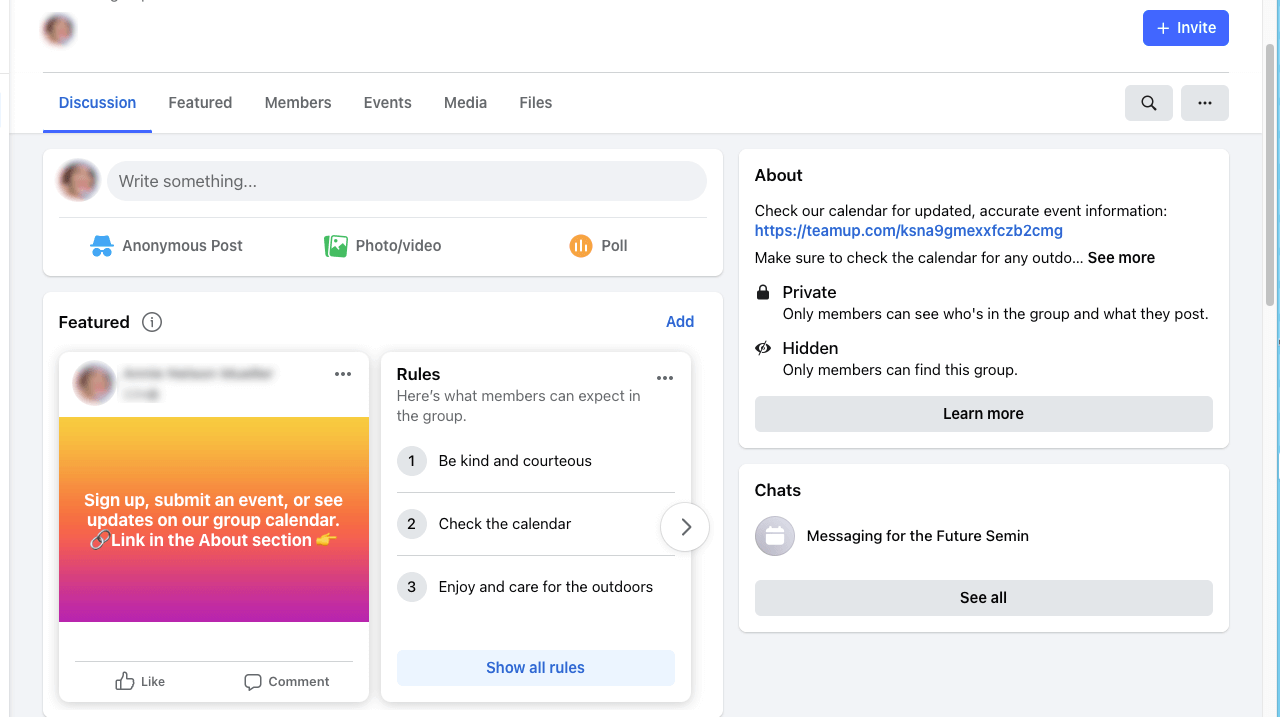Open the Media tab
The width and height of the screenshot is (1280, 720).
click(x=465, y=103)
